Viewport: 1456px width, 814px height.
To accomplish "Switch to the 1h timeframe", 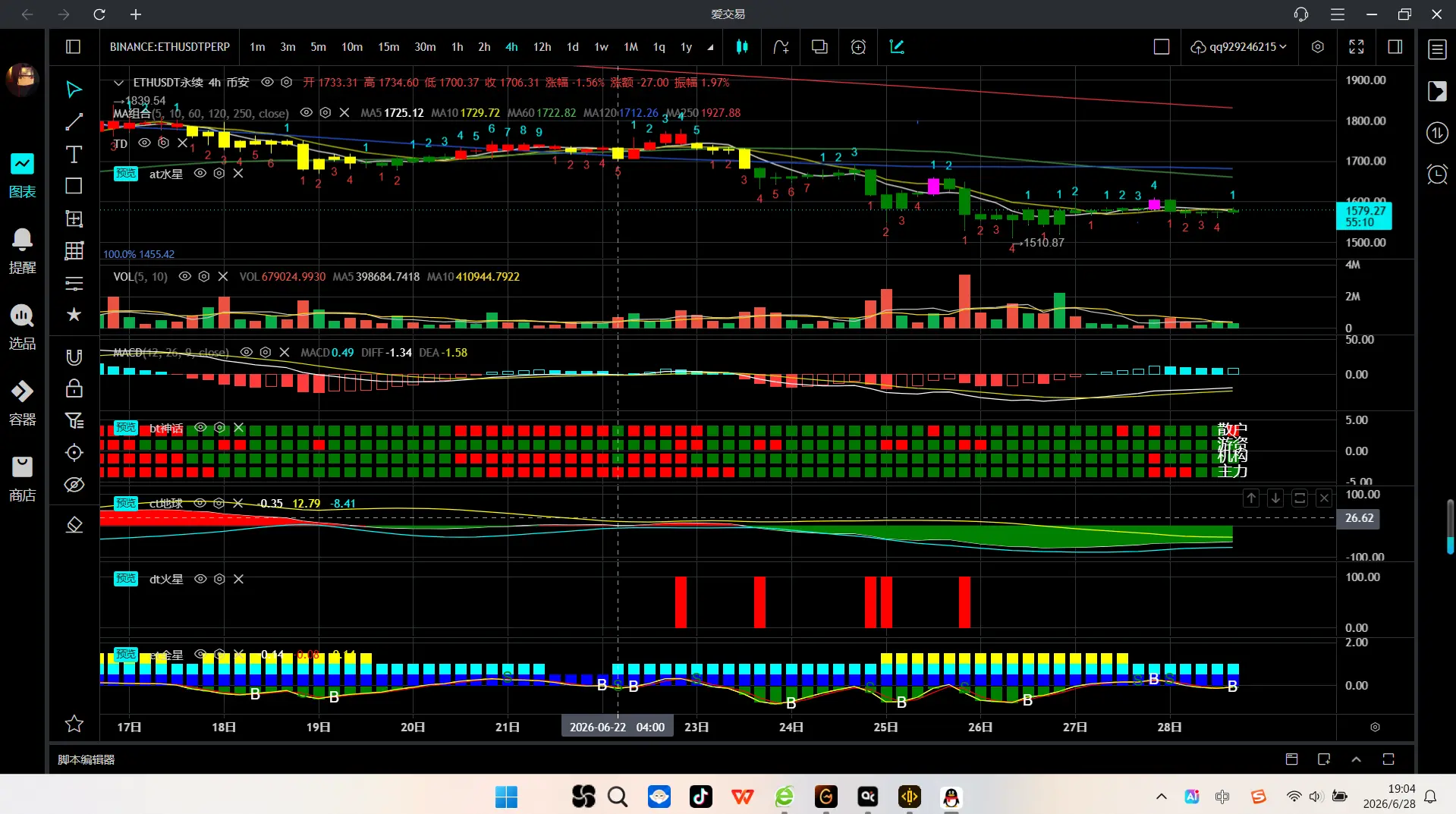I will point(457,47).
